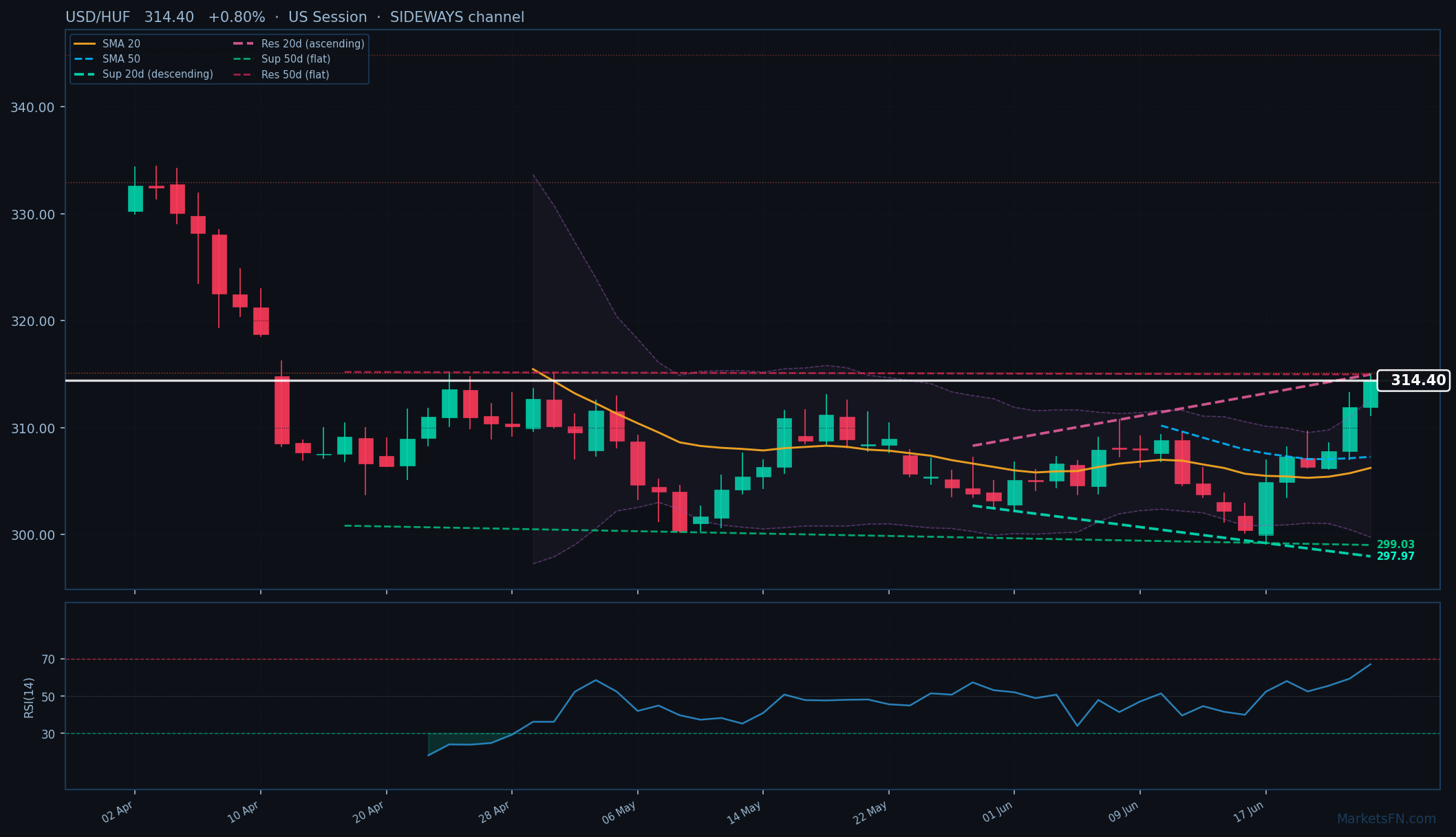Click the 320.00 price axis label

[32, 321]
